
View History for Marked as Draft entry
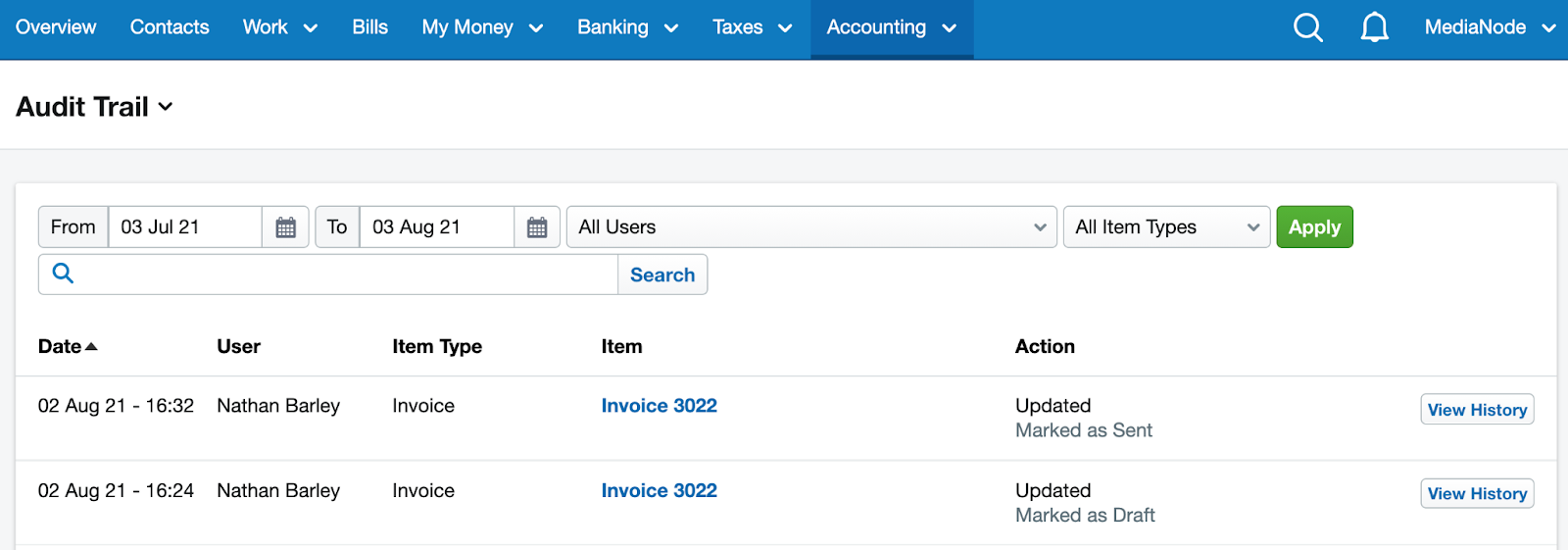1477,493
